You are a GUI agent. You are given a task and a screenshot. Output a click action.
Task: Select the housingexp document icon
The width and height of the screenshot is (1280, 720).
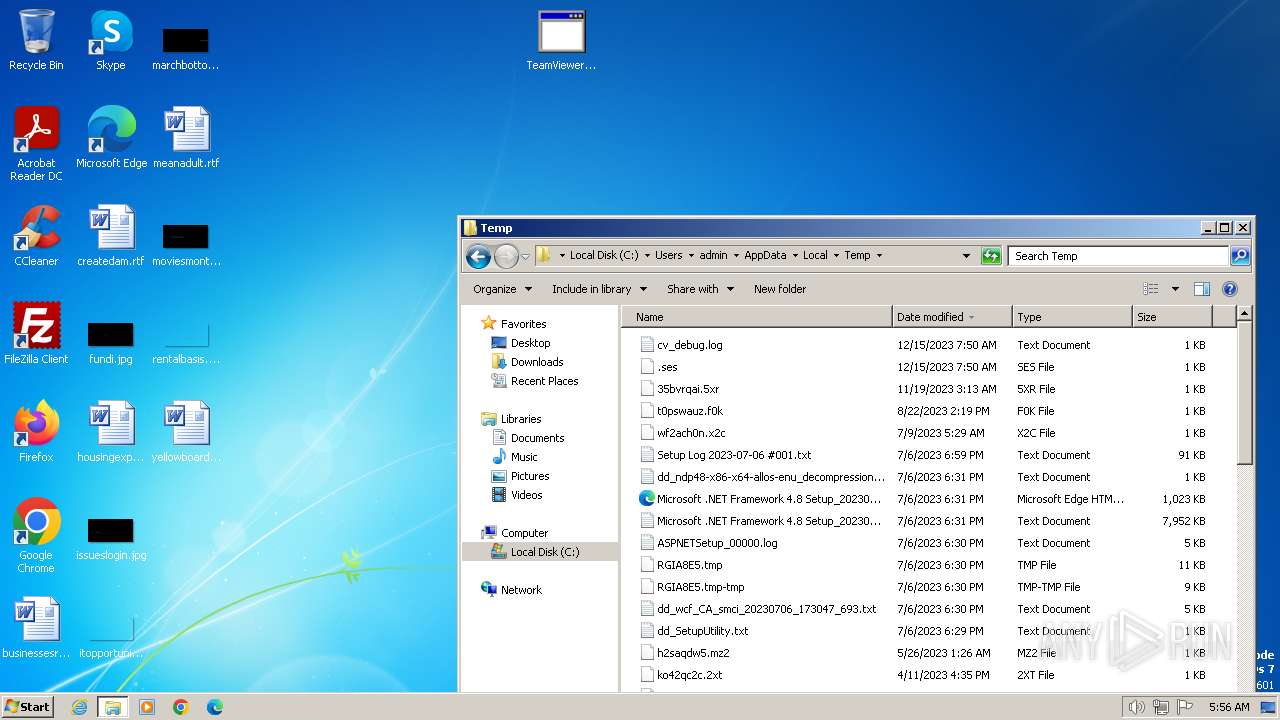click(111, 432)
